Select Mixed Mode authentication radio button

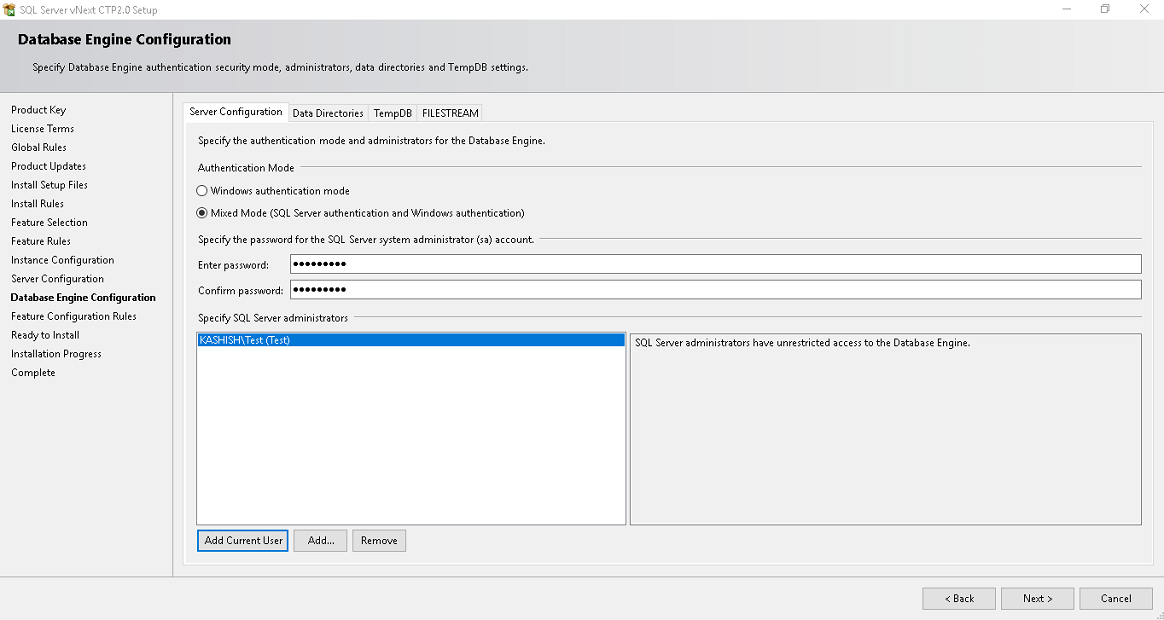202,213
